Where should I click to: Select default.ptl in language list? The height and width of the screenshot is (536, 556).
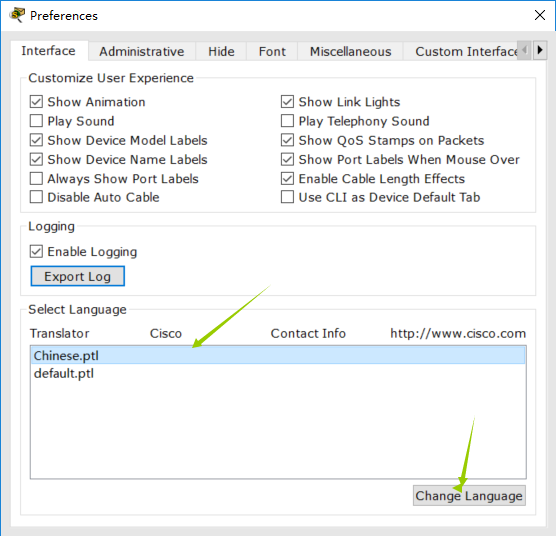pyautogui.click(x=278, y=373)
